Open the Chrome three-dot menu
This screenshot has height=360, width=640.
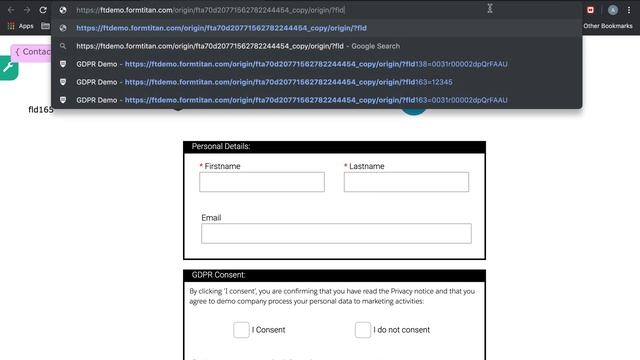point(629,10)
